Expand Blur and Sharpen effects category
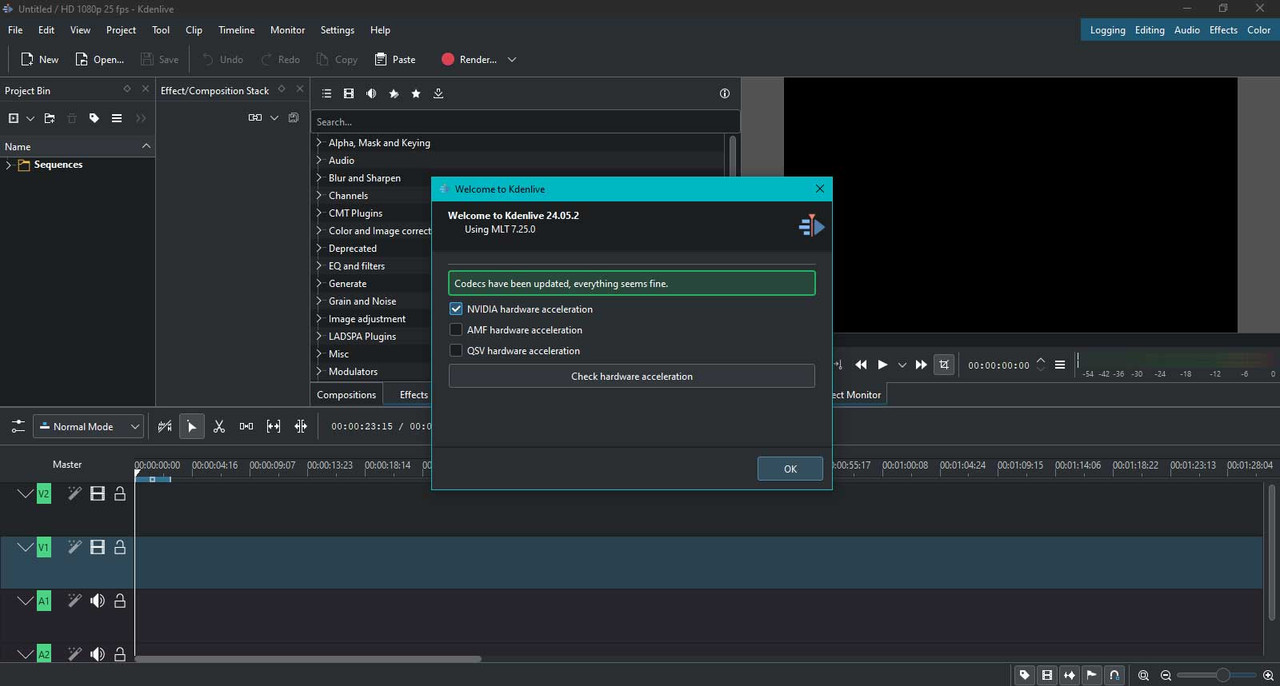The image size is (1280, 686). tap(319, 178)
